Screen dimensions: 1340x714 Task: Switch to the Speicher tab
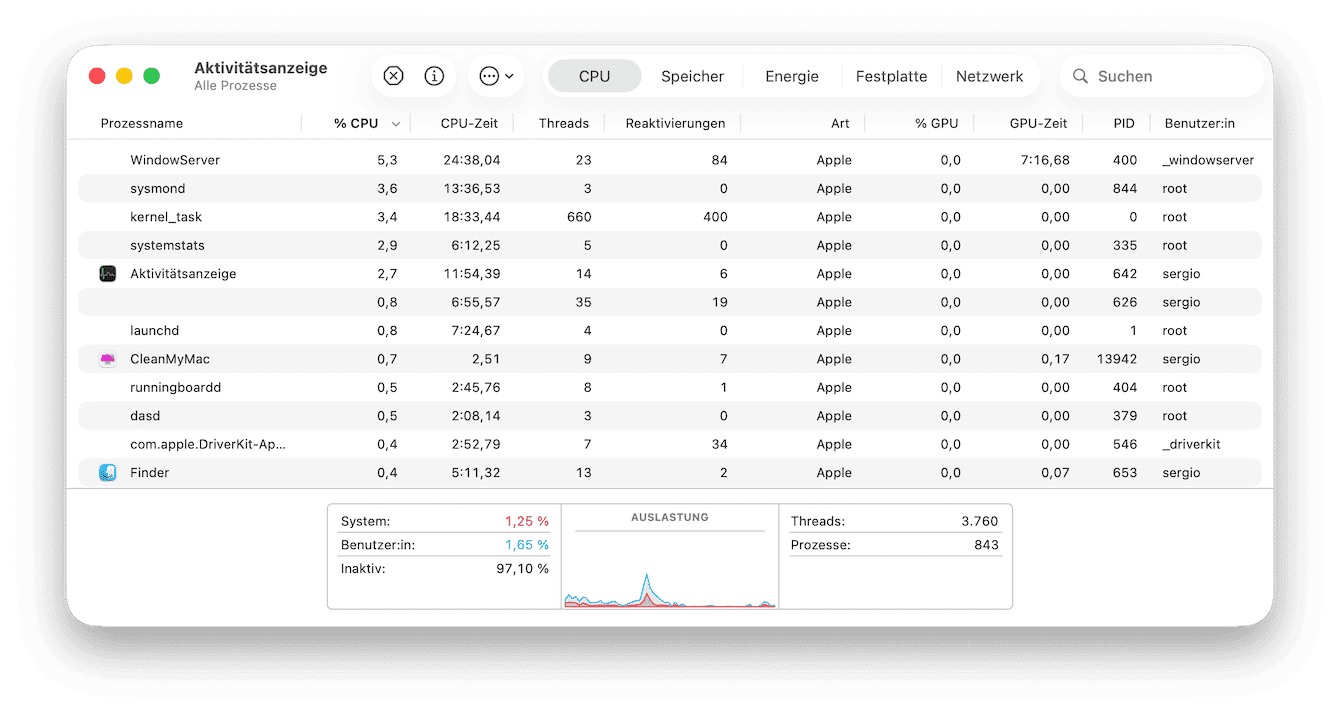coord(692,76)
